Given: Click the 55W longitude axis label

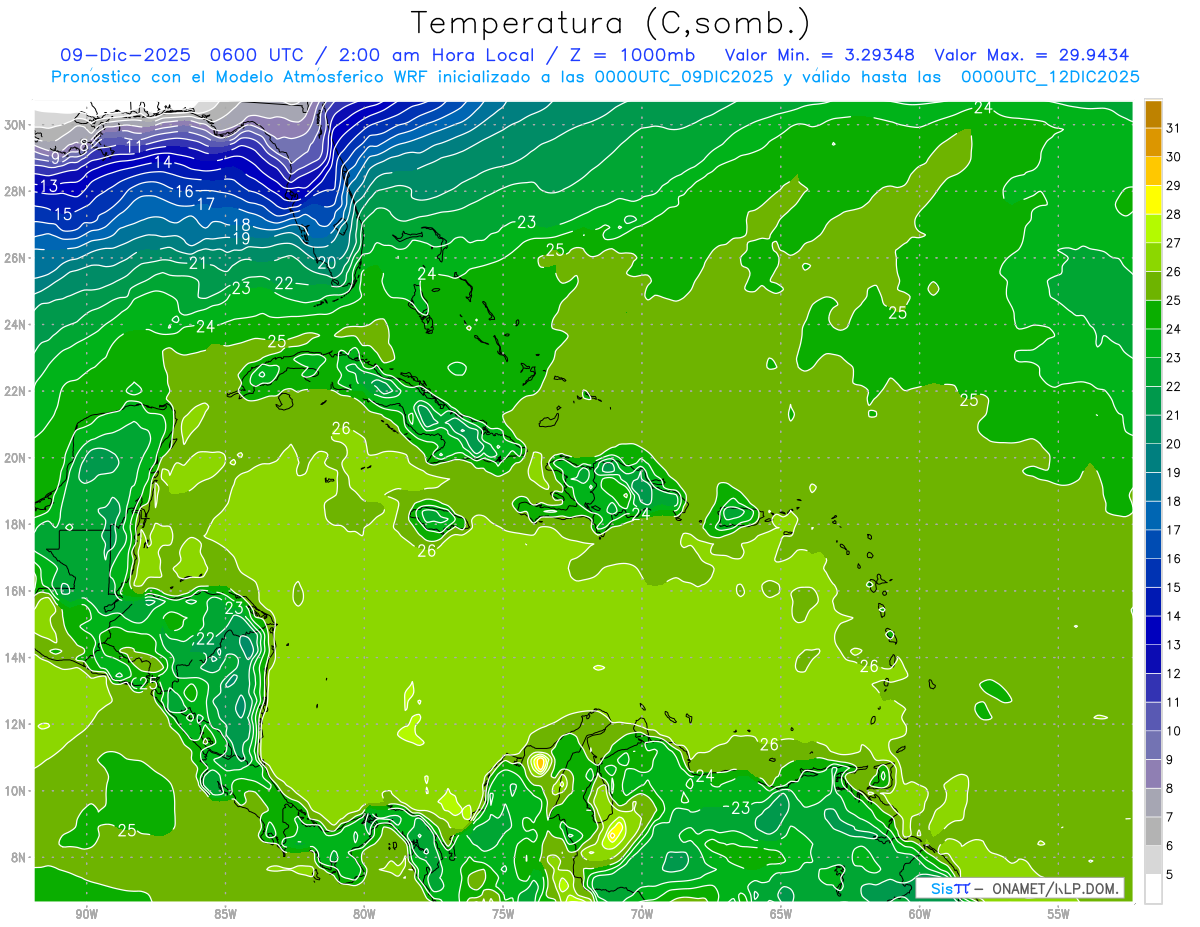Looking at the screenshot, I should tap(1059, 914).
